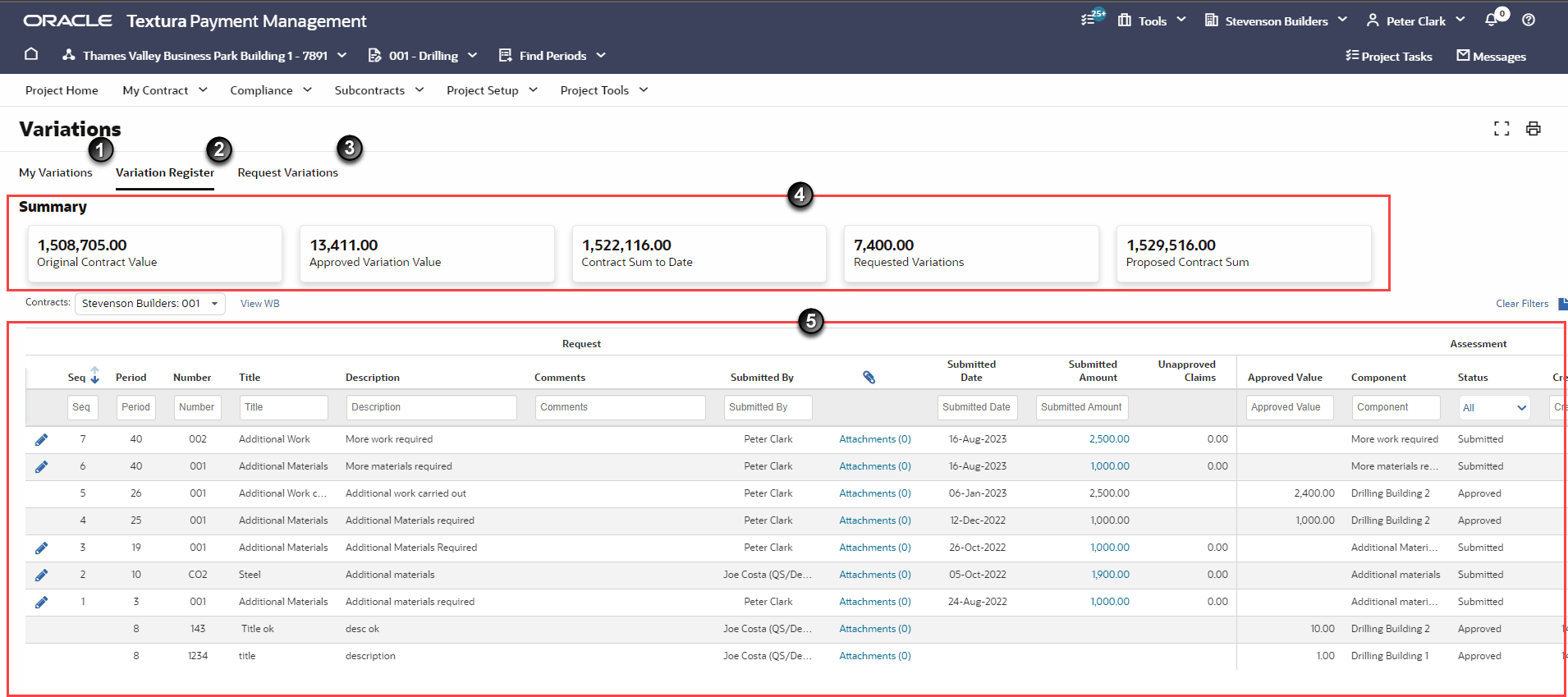The height and width of the screenshot is (697, 1568).
Task: Open the help question mark icon
Action: 1529,20
